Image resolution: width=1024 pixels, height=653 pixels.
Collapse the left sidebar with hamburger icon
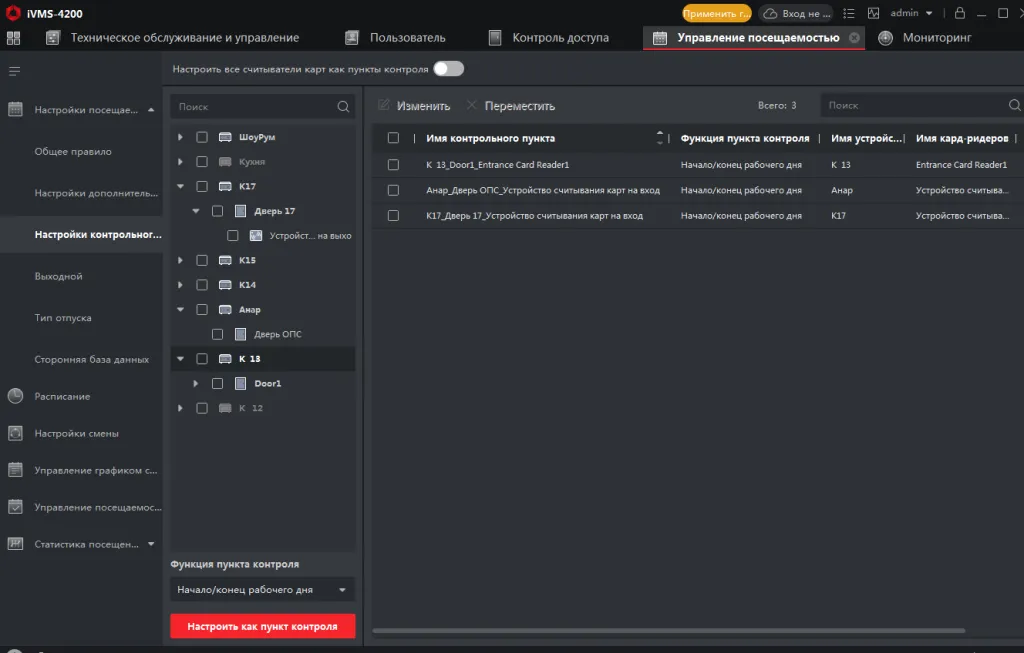pos(15,71)
